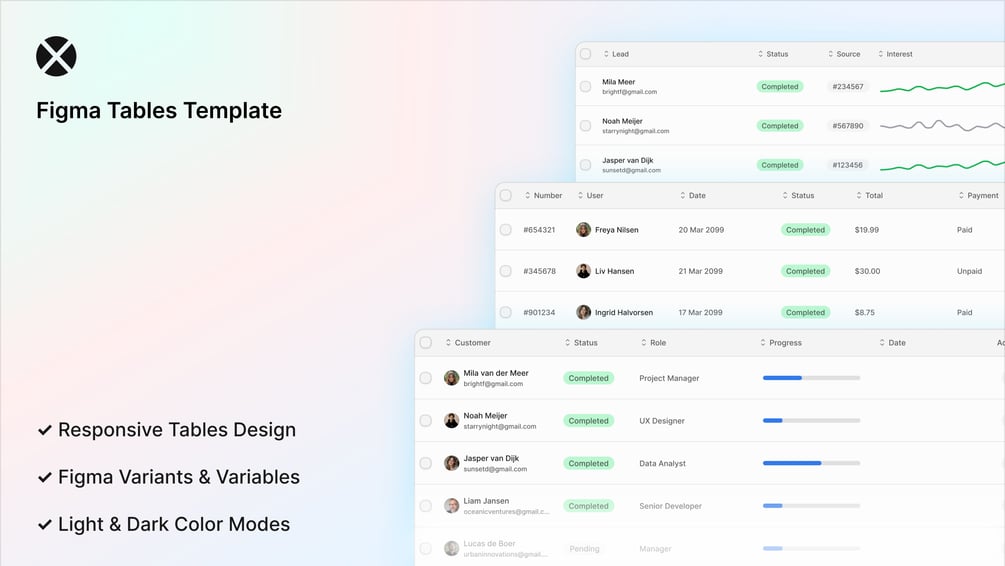Check the row for order #345678

click(506, 271)
